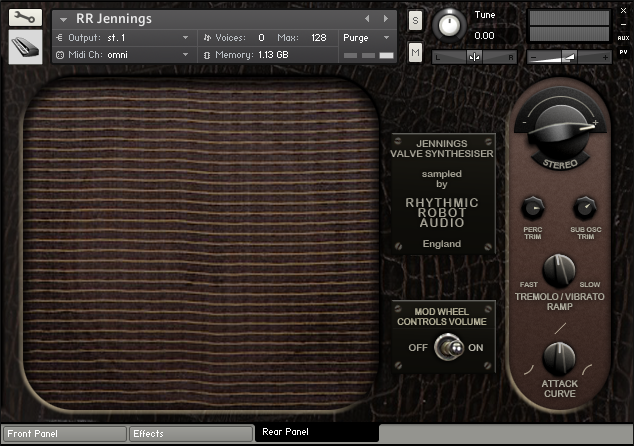Click the SUB OSC TRIM knob
The width and height of the screenshot is (634, 446).
[x=585, y=208]
